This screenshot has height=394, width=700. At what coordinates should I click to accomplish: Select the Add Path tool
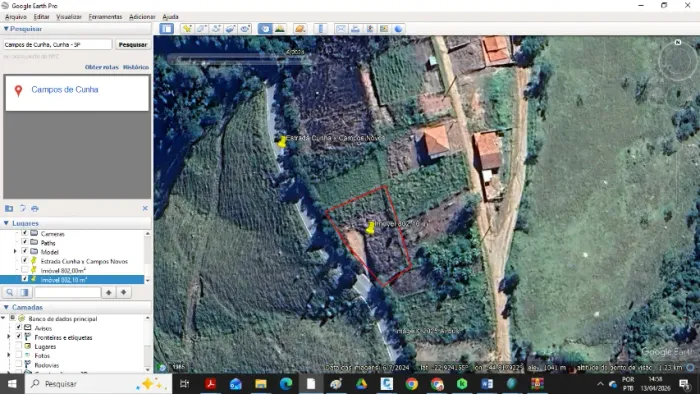(x=216, y=29)
